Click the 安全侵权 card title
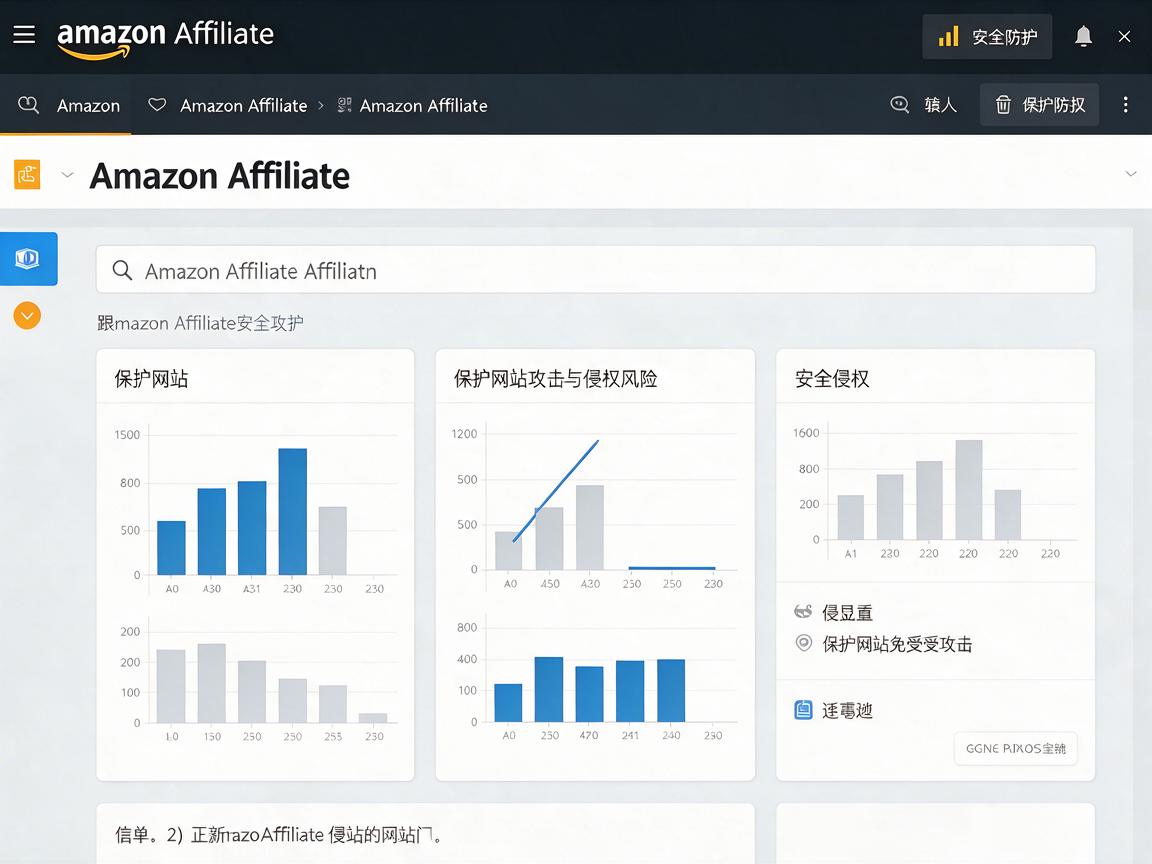Image resolution: width=1152 pixels, height=864 pixels. (x=832, y=379)
